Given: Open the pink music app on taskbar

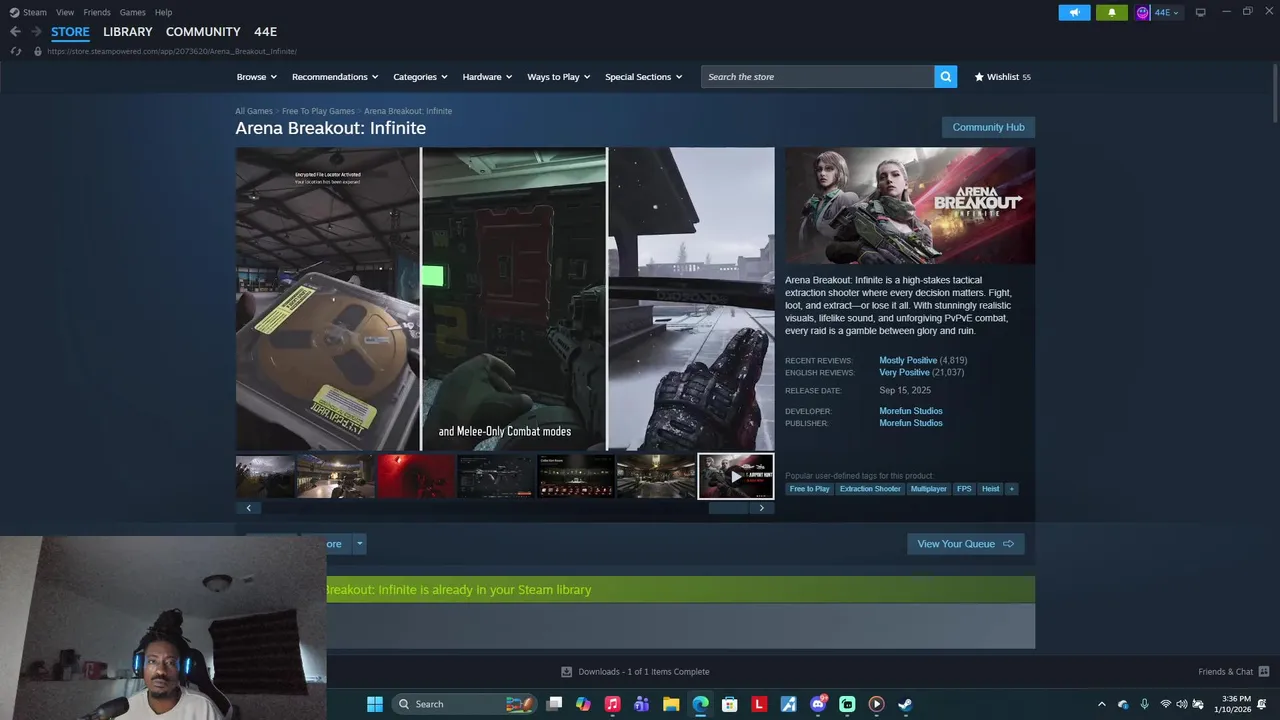Looking at the screenshot, I should coord(612,704).
